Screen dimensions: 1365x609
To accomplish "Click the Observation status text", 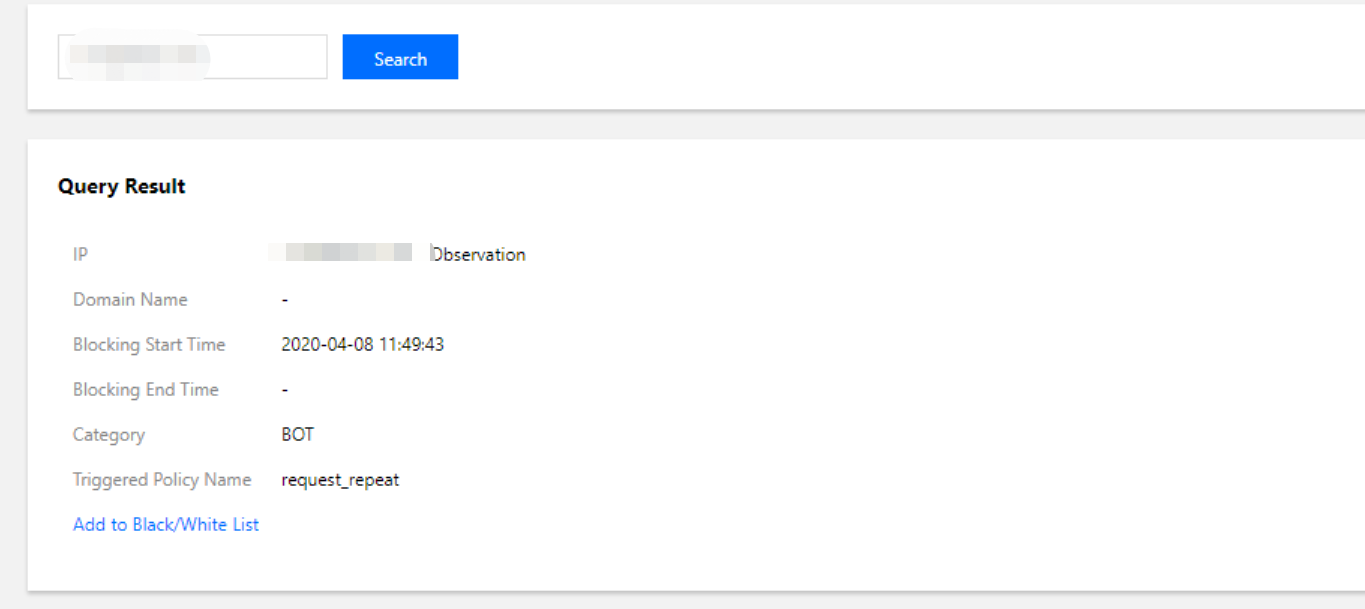I will point(478,254).
